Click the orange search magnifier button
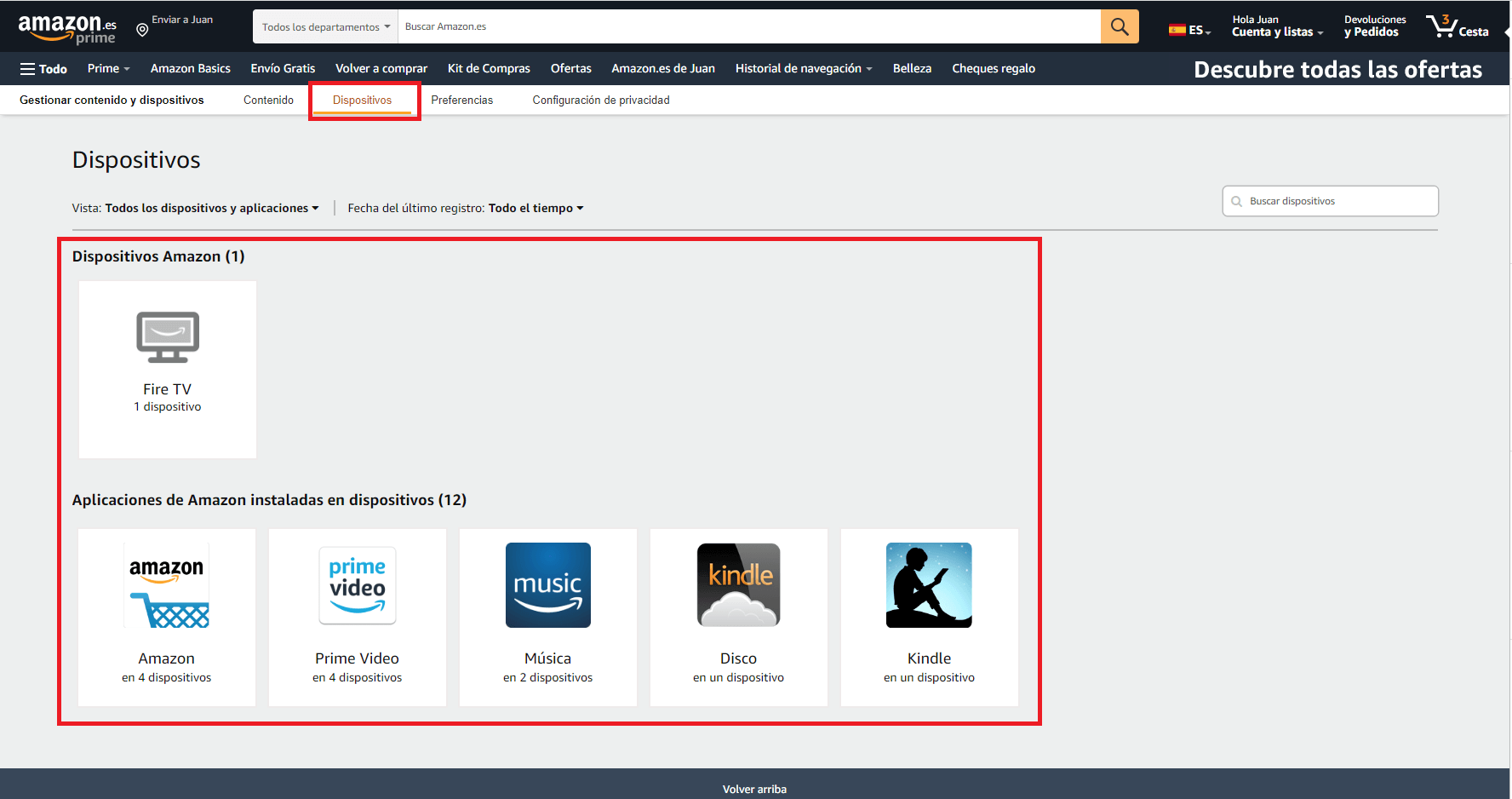 click(x=1120, y=26)
